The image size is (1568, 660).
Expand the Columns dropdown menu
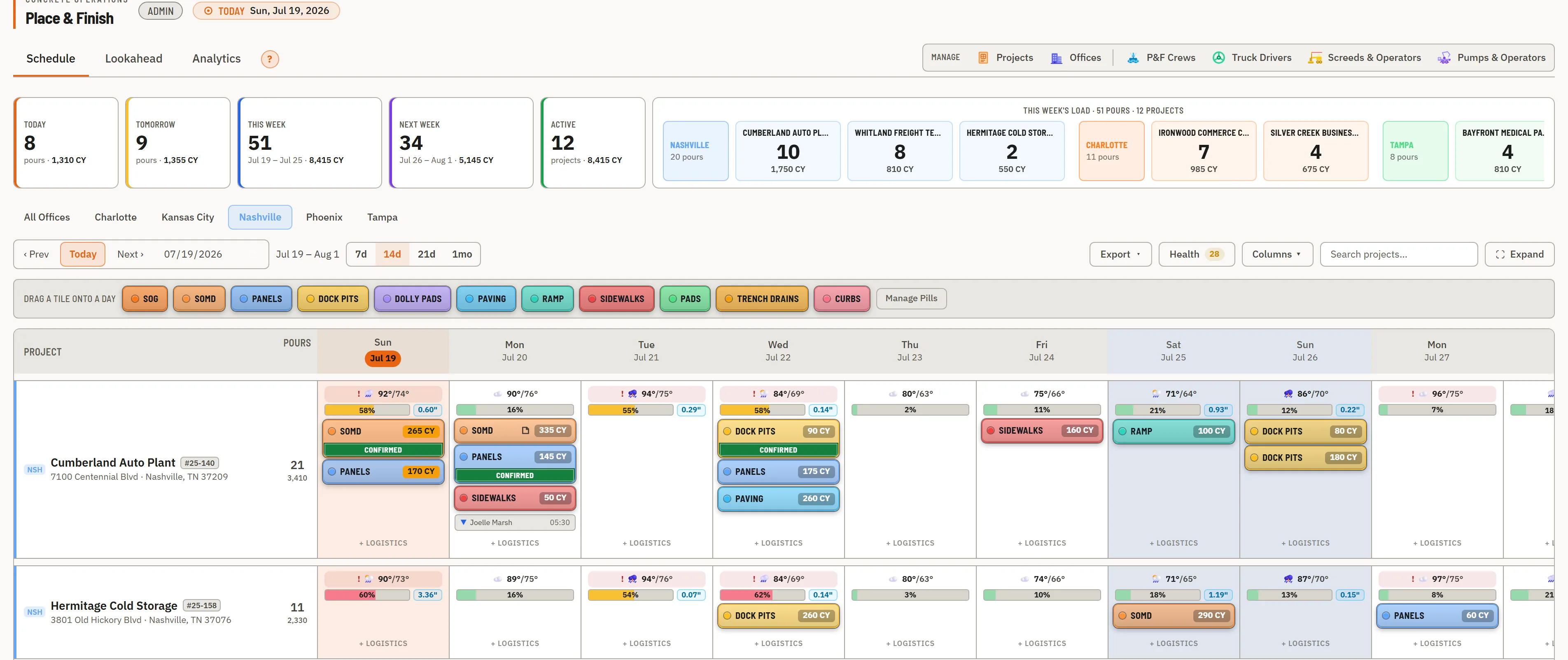pyautogui.click(x=1276, y=254)
